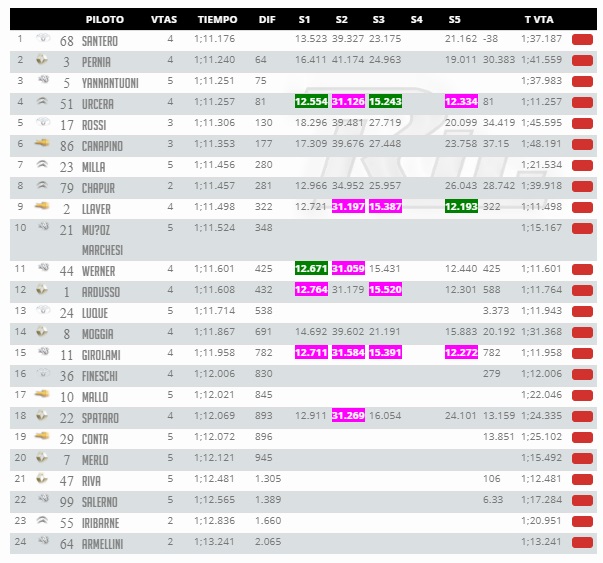Click Spataro's magenta S2 time 31.269
603x563 pixels.
pos(348,416)
